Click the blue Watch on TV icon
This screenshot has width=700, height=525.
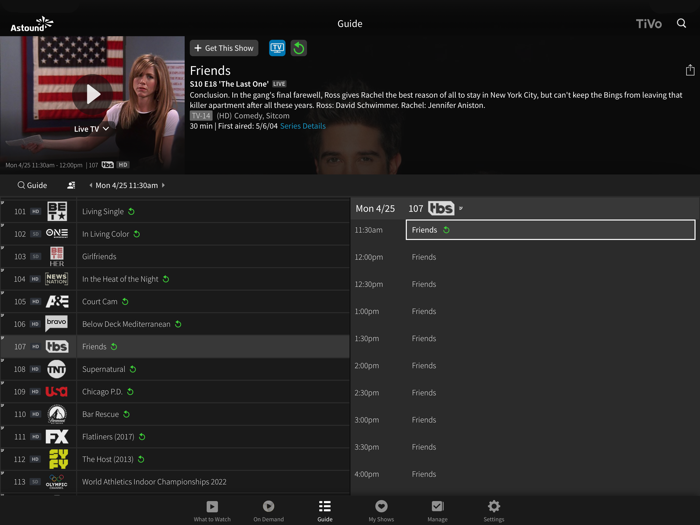tap(277, 48)
